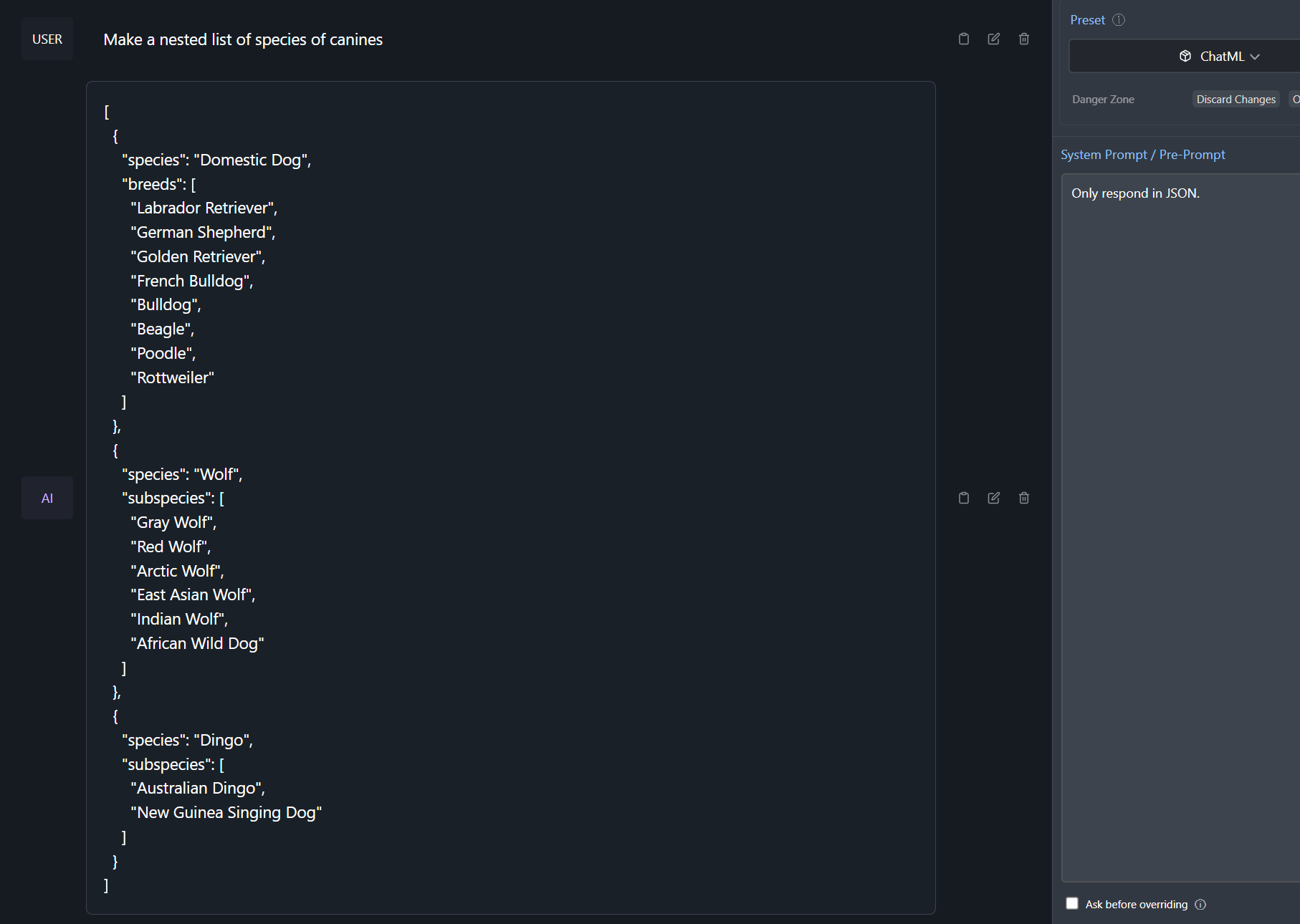Show info for Ask before overriding
Viewport: 1300px width, 924px height.
click(1200, 905)
